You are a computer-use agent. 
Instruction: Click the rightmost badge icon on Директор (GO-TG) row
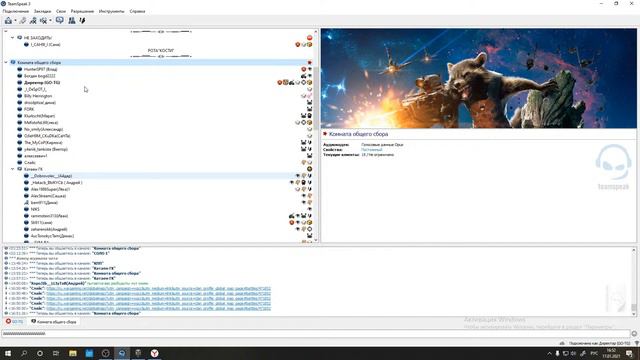click(x=309, y=82)
